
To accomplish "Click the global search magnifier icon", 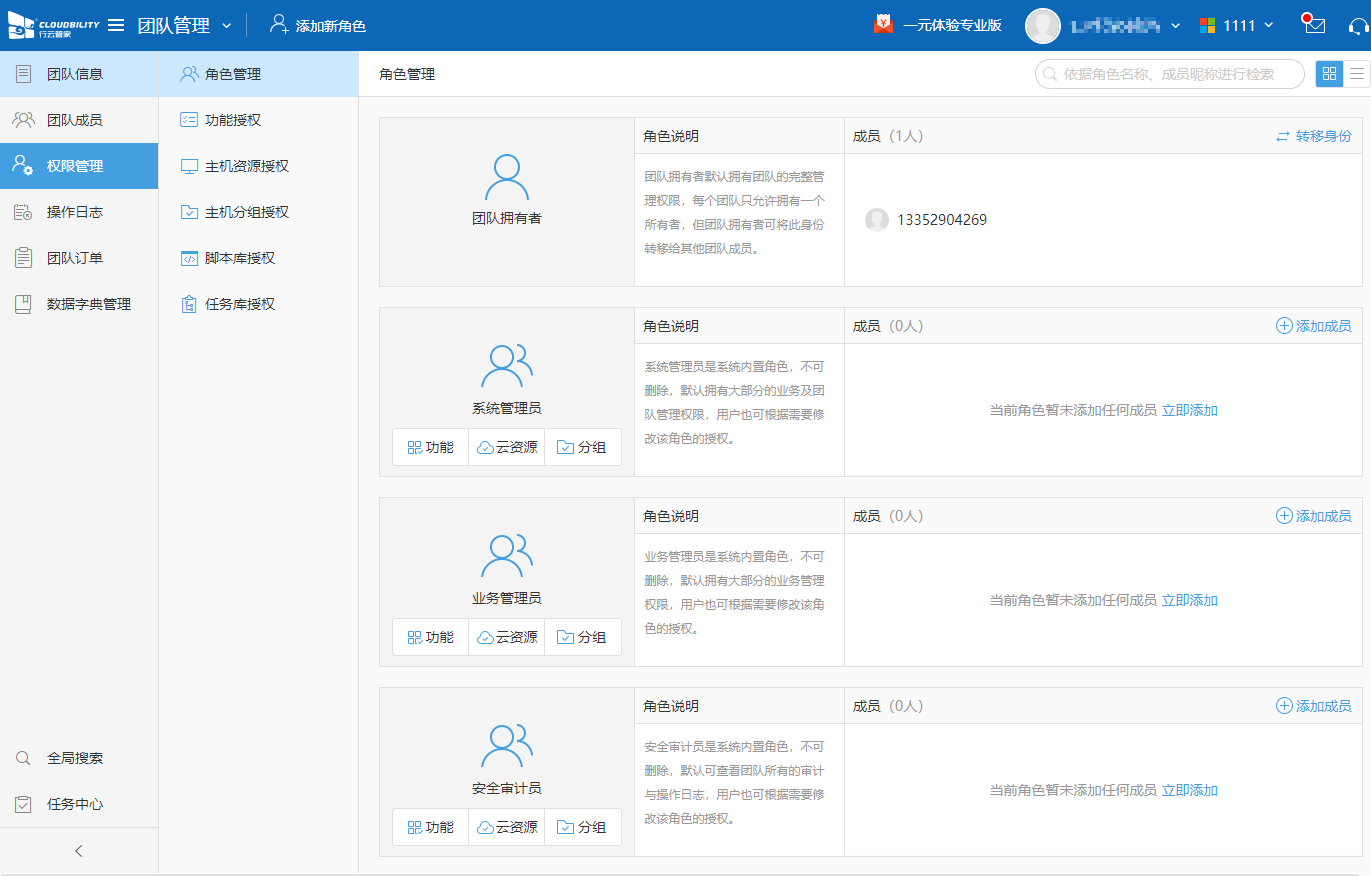I will (23, 758).
